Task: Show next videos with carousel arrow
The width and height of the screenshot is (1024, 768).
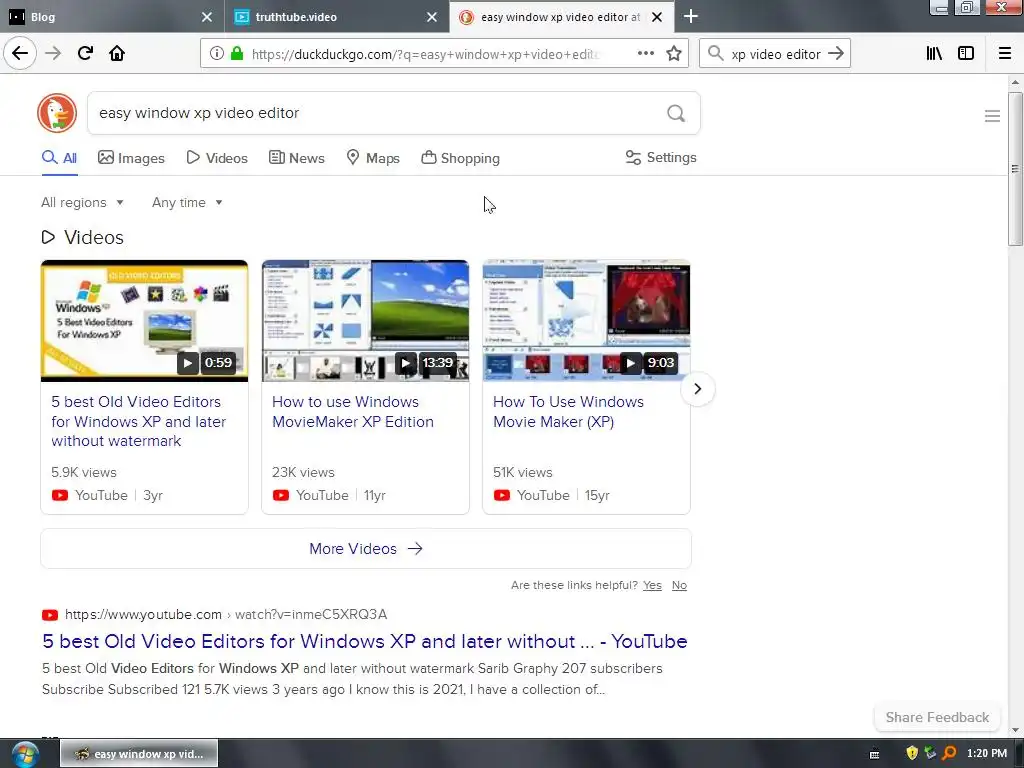Action: click(x=697, y=389)
